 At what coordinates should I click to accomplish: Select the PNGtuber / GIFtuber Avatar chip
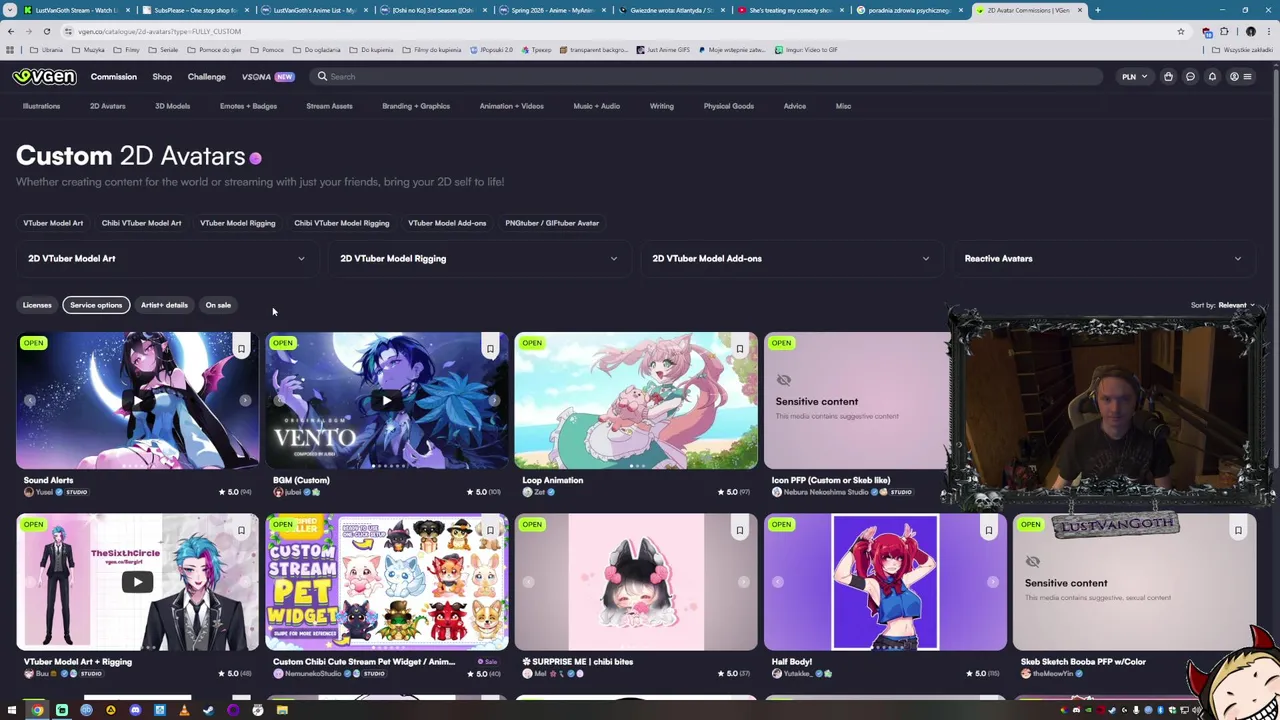tap(552, 223)
